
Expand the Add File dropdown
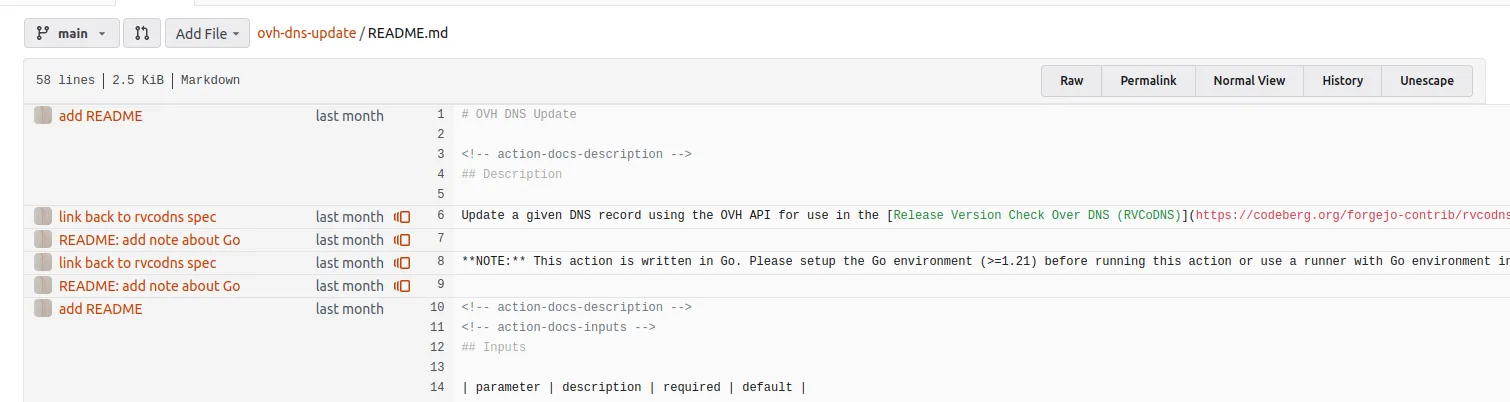pos(207,33)
